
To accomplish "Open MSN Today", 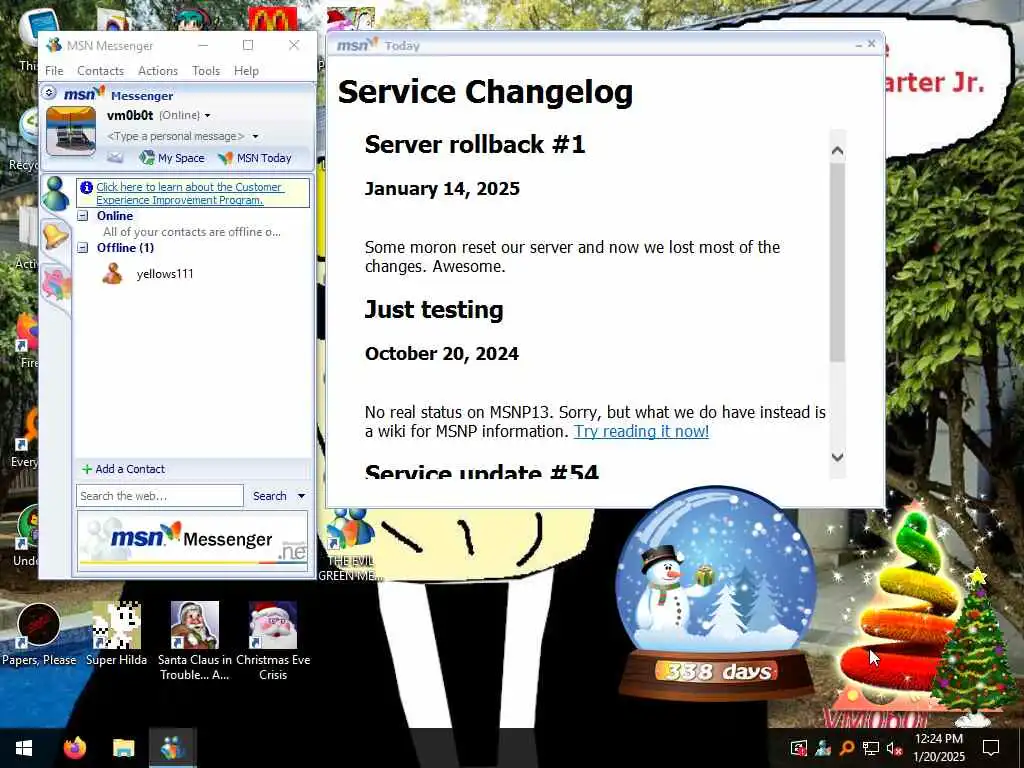I will 255,158.
